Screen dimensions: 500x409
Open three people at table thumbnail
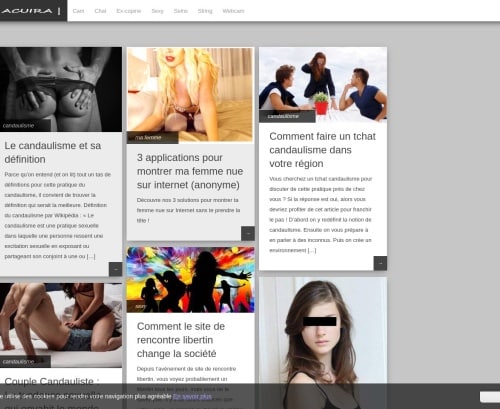(x=323, y=85)
